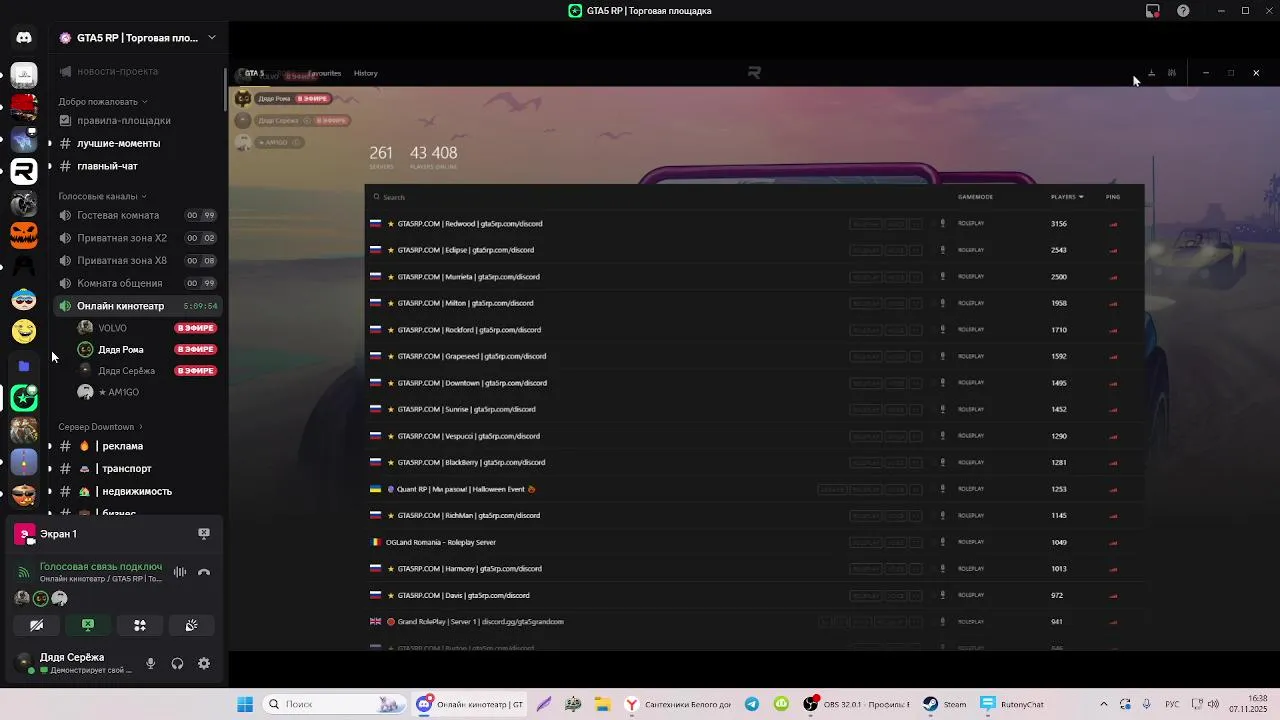Expand the лучшие-моменты channel arrow

(50, 143)
